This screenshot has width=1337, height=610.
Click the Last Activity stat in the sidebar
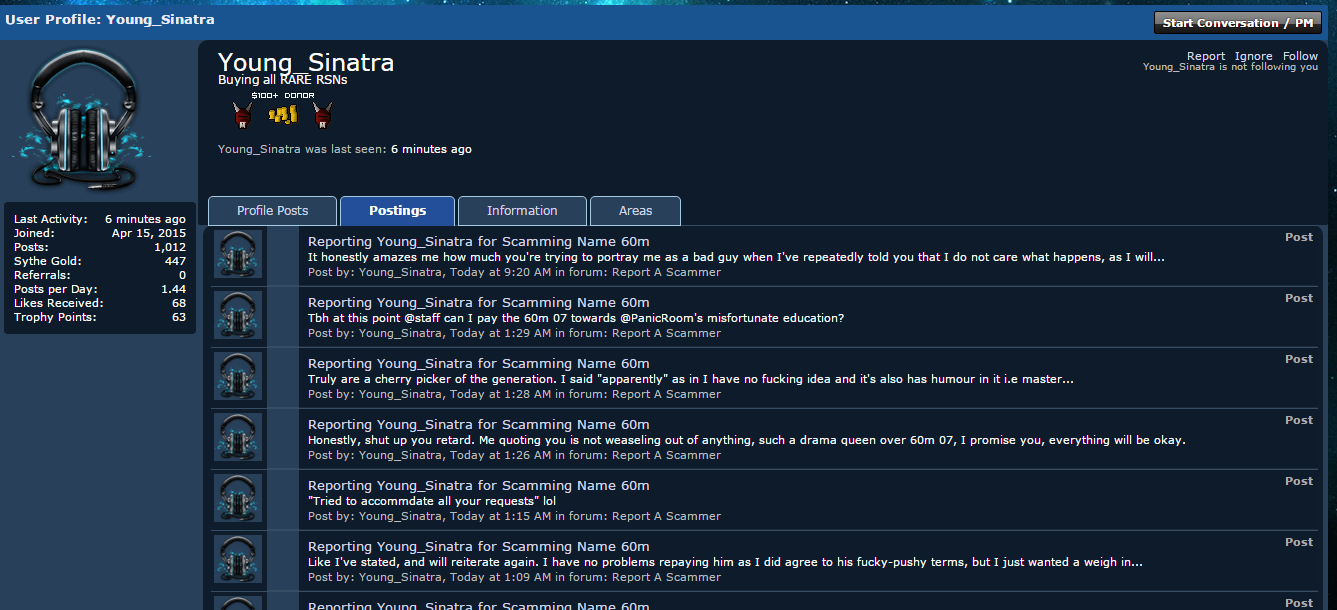(100, 219)
